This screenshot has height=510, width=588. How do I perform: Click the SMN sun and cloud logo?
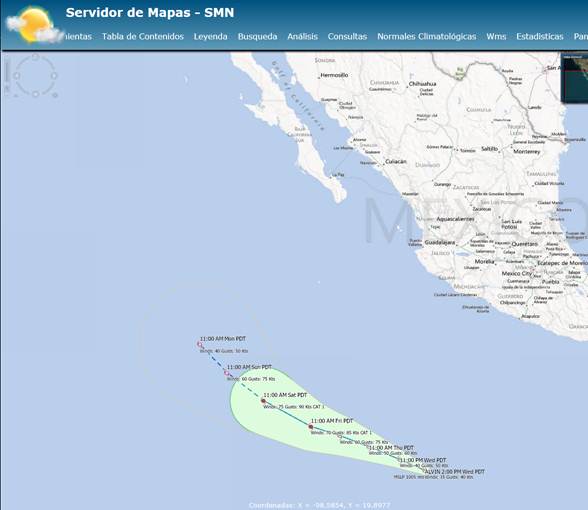pyautogui.click(x=34, y=25)
